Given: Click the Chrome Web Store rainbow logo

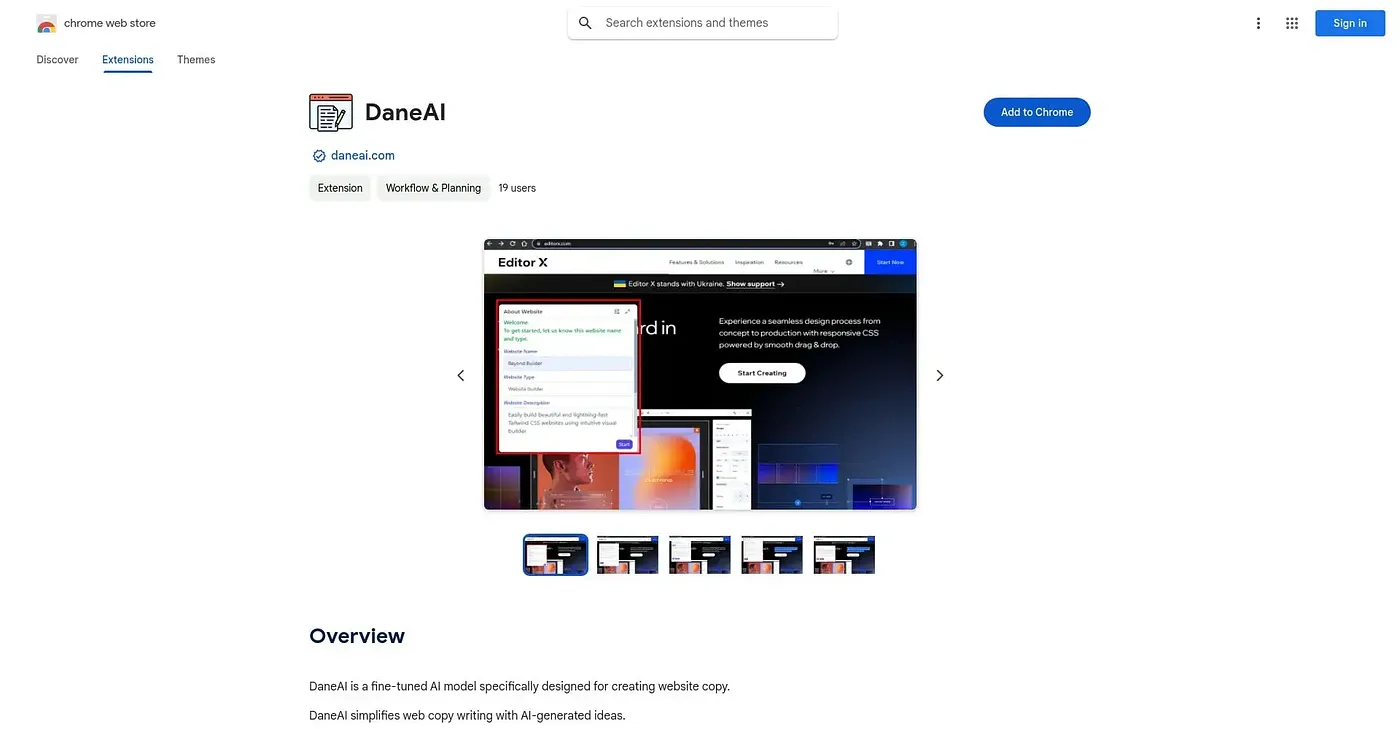Looking at the screenshot, I should coord(46,23).
